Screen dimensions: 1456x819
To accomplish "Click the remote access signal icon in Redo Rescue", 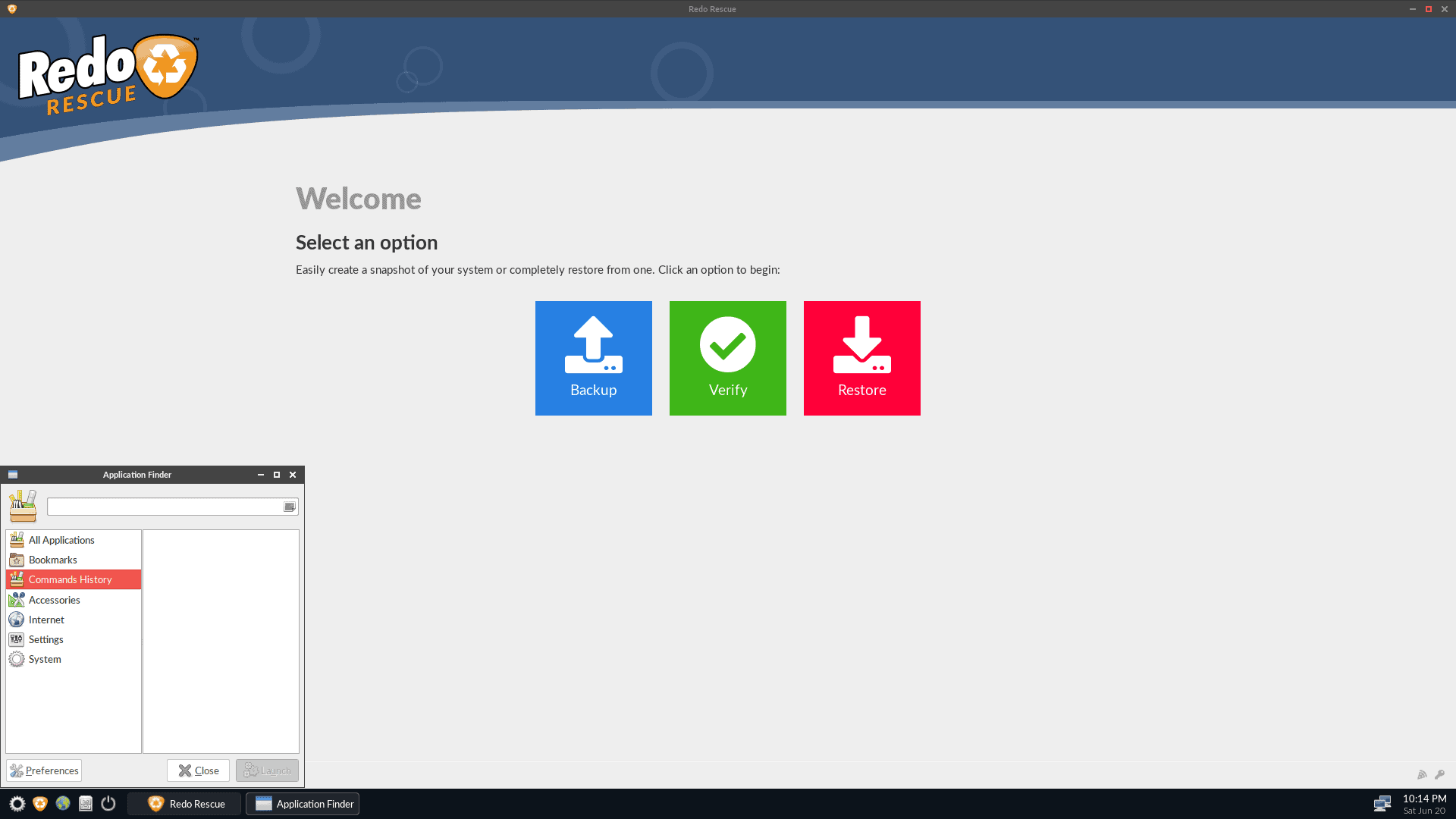I will pyautogui.click(x=1422, y=774).
